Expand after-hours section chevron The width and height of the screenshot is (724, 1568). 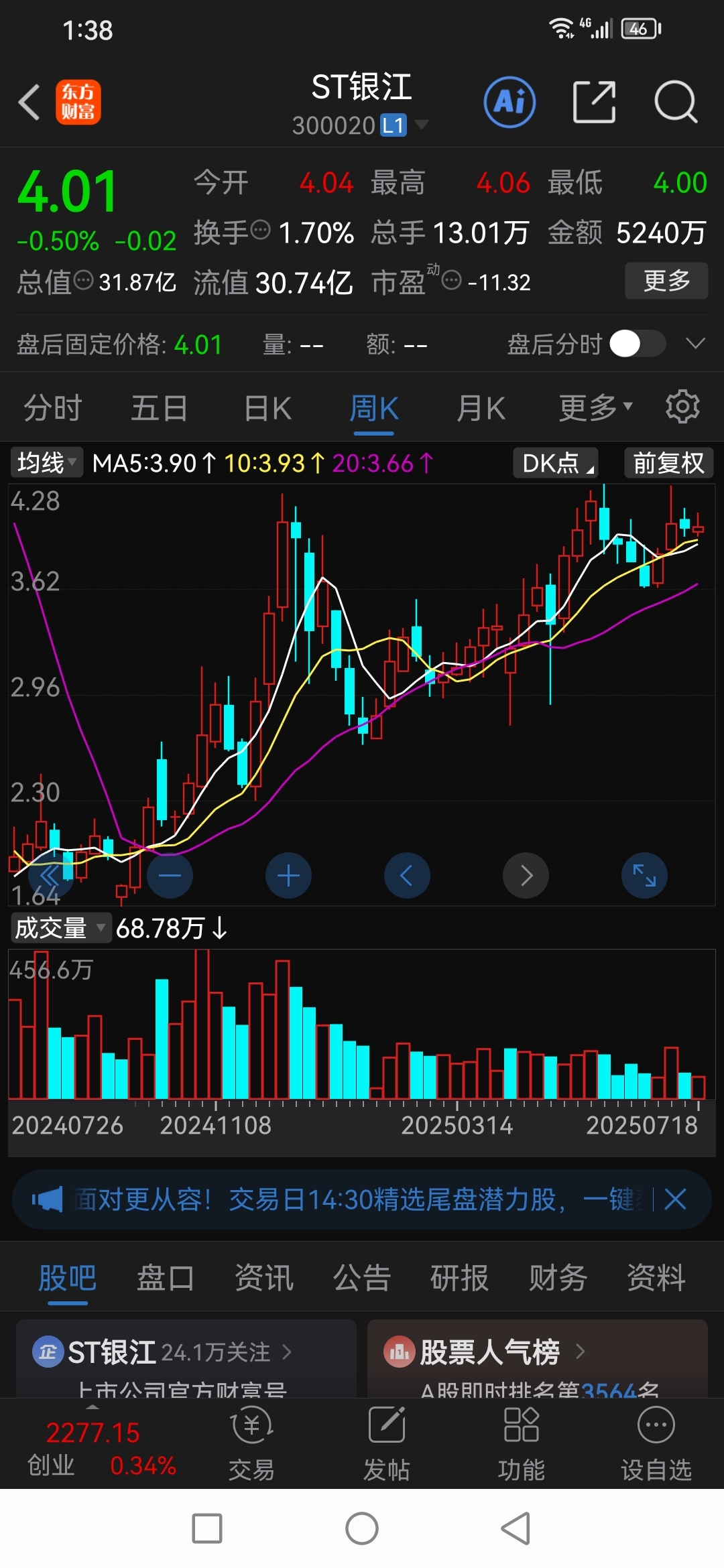pyautogui.click(x=696, y=344)
